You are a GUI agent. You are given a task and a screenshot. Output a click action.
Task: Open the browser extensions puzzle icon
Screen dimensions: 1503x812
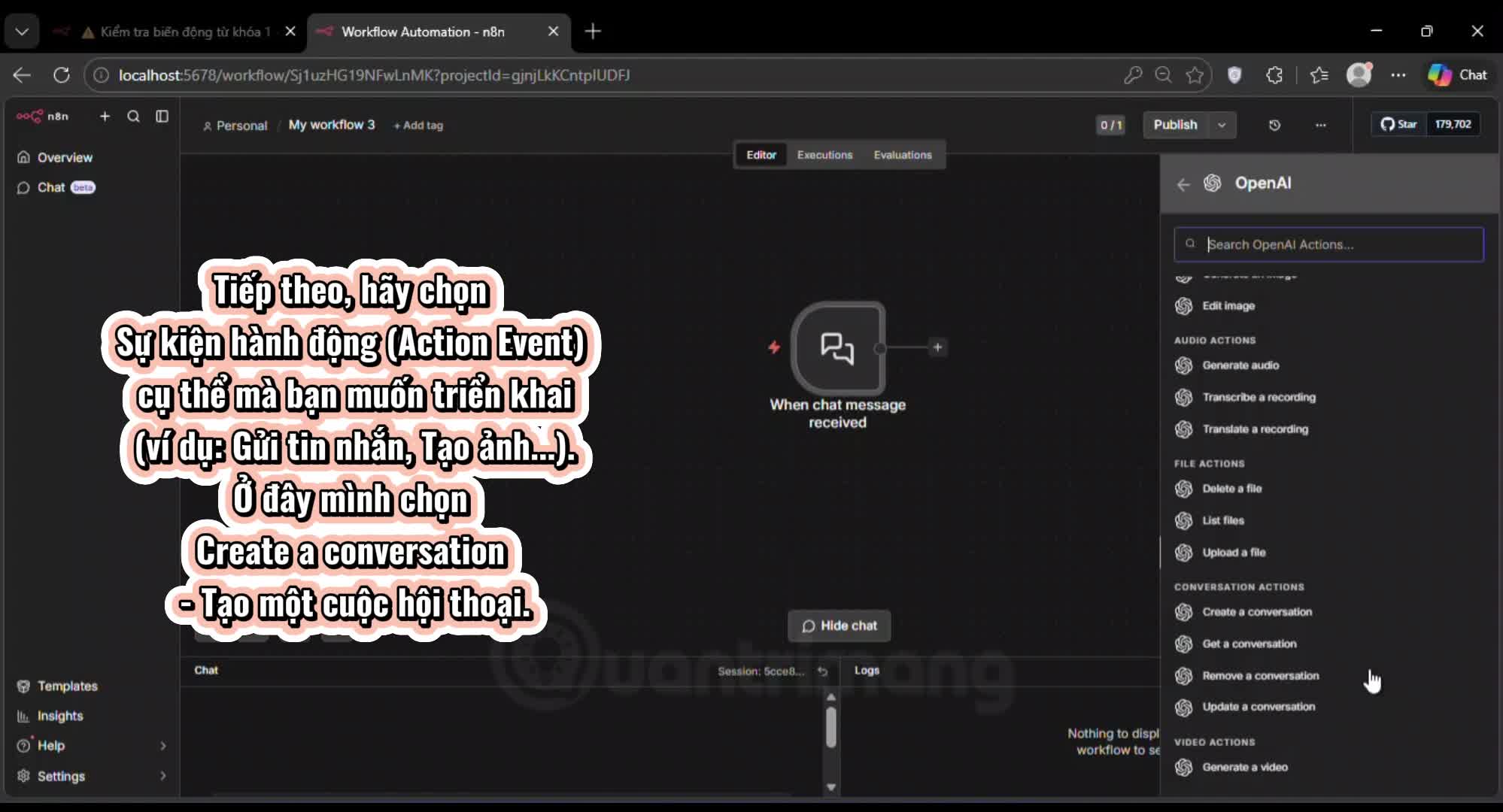(x=1274, y=75)
